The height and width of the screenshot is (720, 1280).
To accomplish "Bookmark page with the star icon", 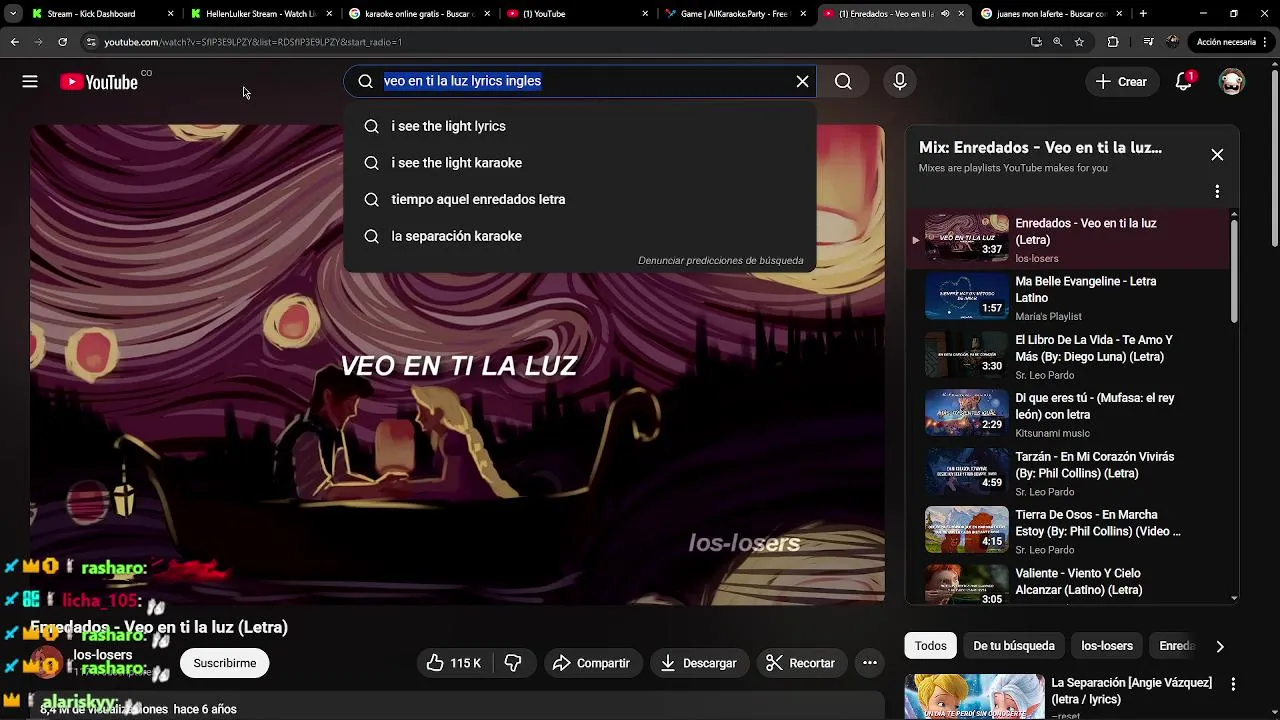I will coord(1079,42).
